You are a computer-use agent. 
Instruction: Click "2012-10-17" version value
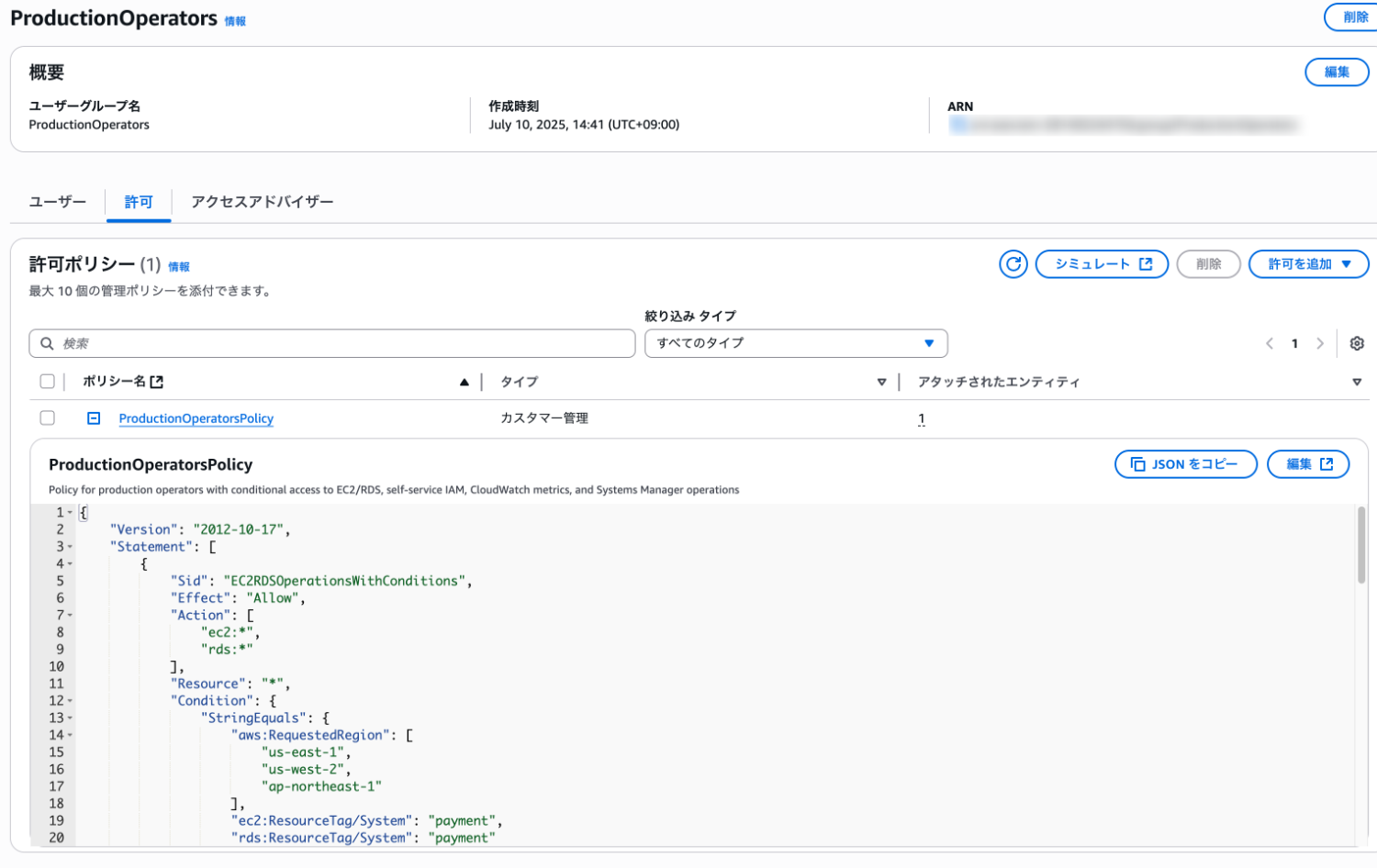pyautogui.click(x=239, y=529)
